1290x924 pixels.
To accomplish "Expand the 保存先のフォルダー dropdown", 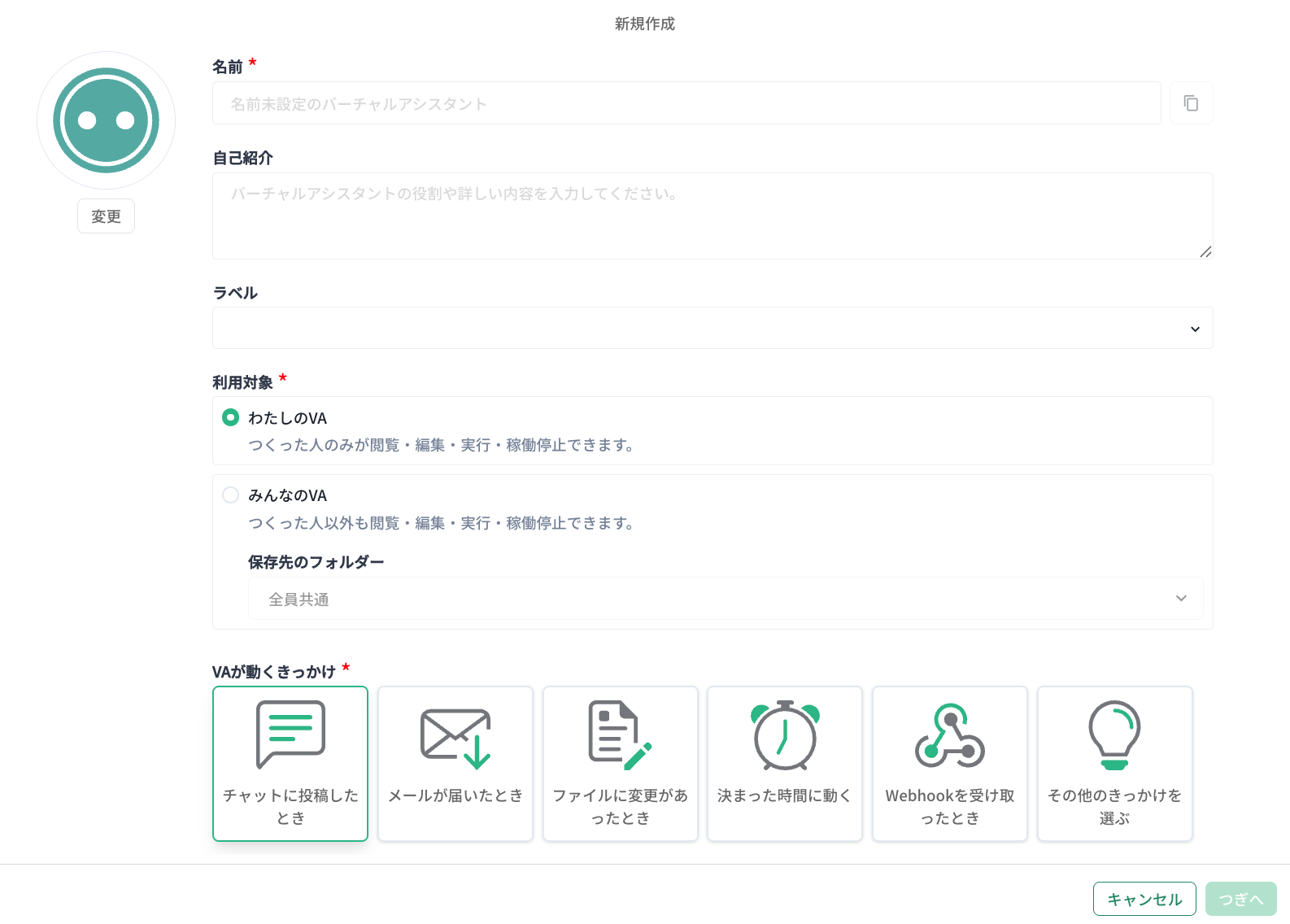I will pyautogui.click(x=725, y=599).
